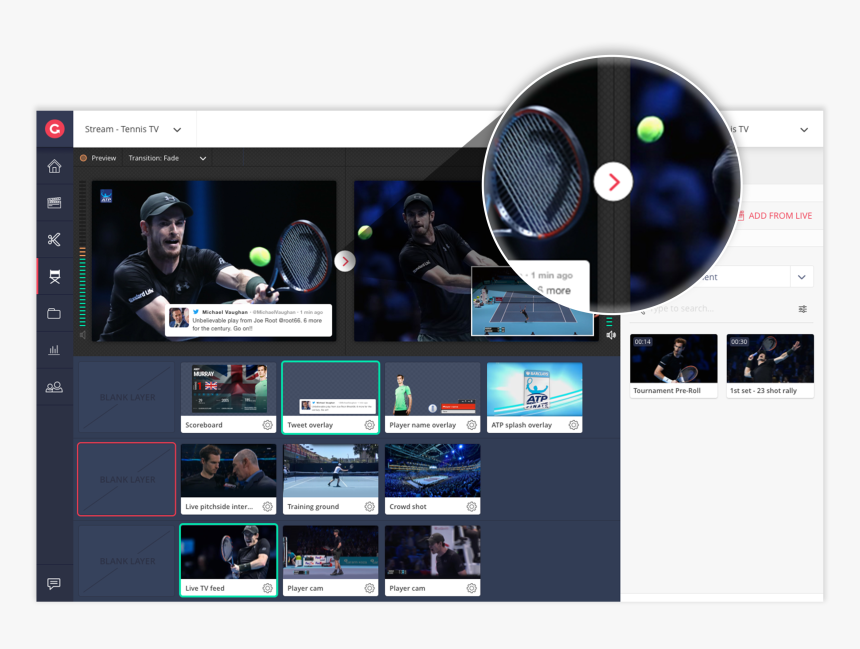
Task: Select the Live TV feed source
Action: pyautogui.click(x=229, y=560)
